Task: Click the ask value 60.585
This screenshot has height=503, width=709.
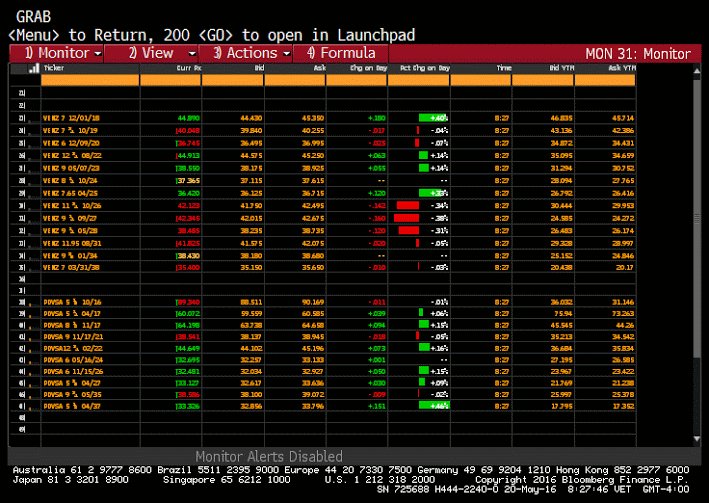Action: click(313, 313)
